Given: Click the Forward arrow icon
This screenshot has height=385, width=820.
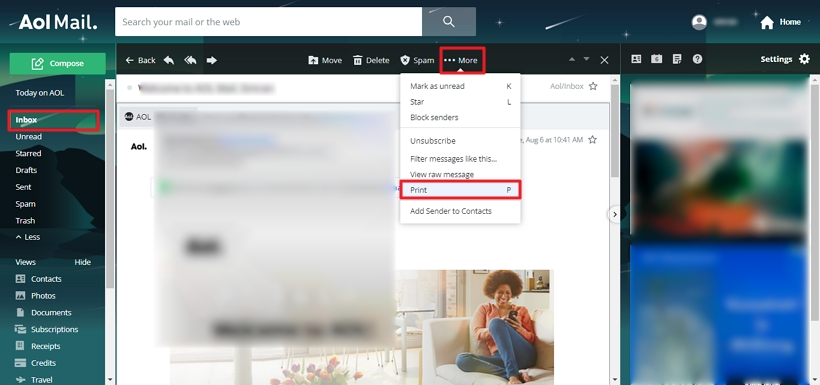Looking at the screenshot, I should [x=211, y=60].
